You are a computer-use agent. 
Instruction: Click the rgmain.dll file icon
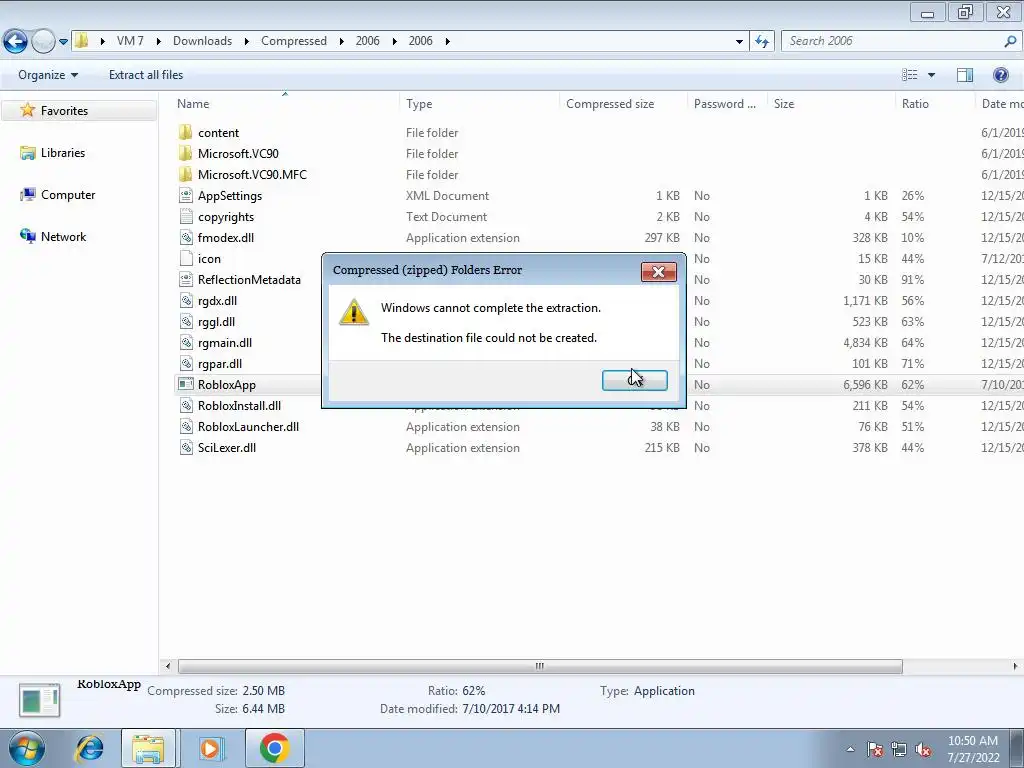pos(186,342)
